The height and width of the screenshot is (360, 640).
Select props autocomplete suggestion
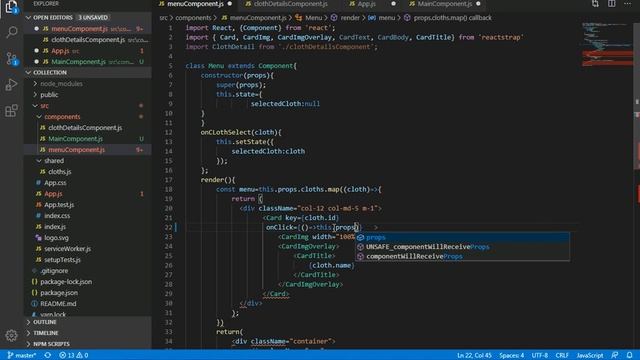(462, 237)
